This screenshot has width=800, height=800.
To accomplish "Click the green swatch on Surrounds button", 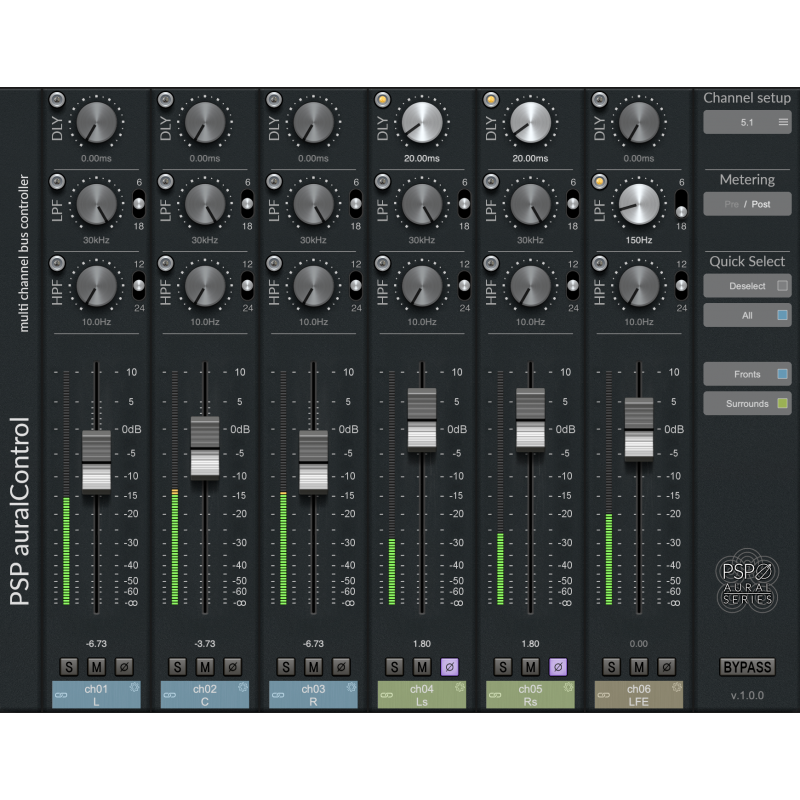I will (783, 403).
